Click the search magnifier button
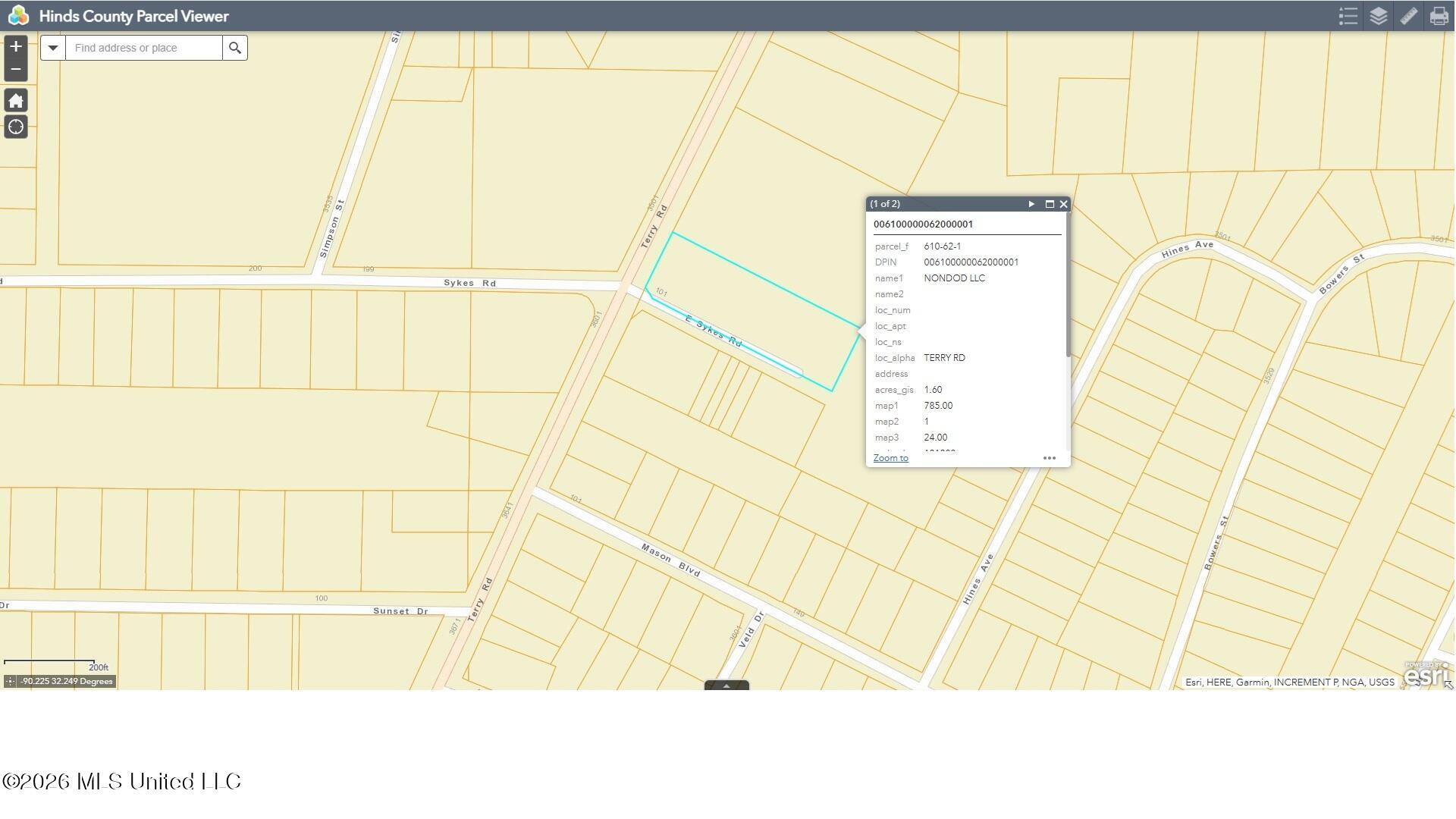 point(235,48)
